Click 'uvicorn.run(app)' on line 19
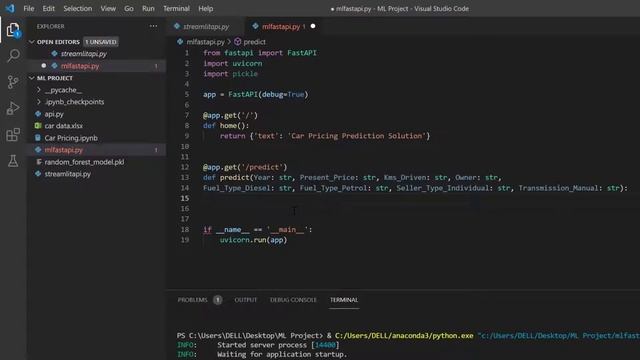 point(253,240)
